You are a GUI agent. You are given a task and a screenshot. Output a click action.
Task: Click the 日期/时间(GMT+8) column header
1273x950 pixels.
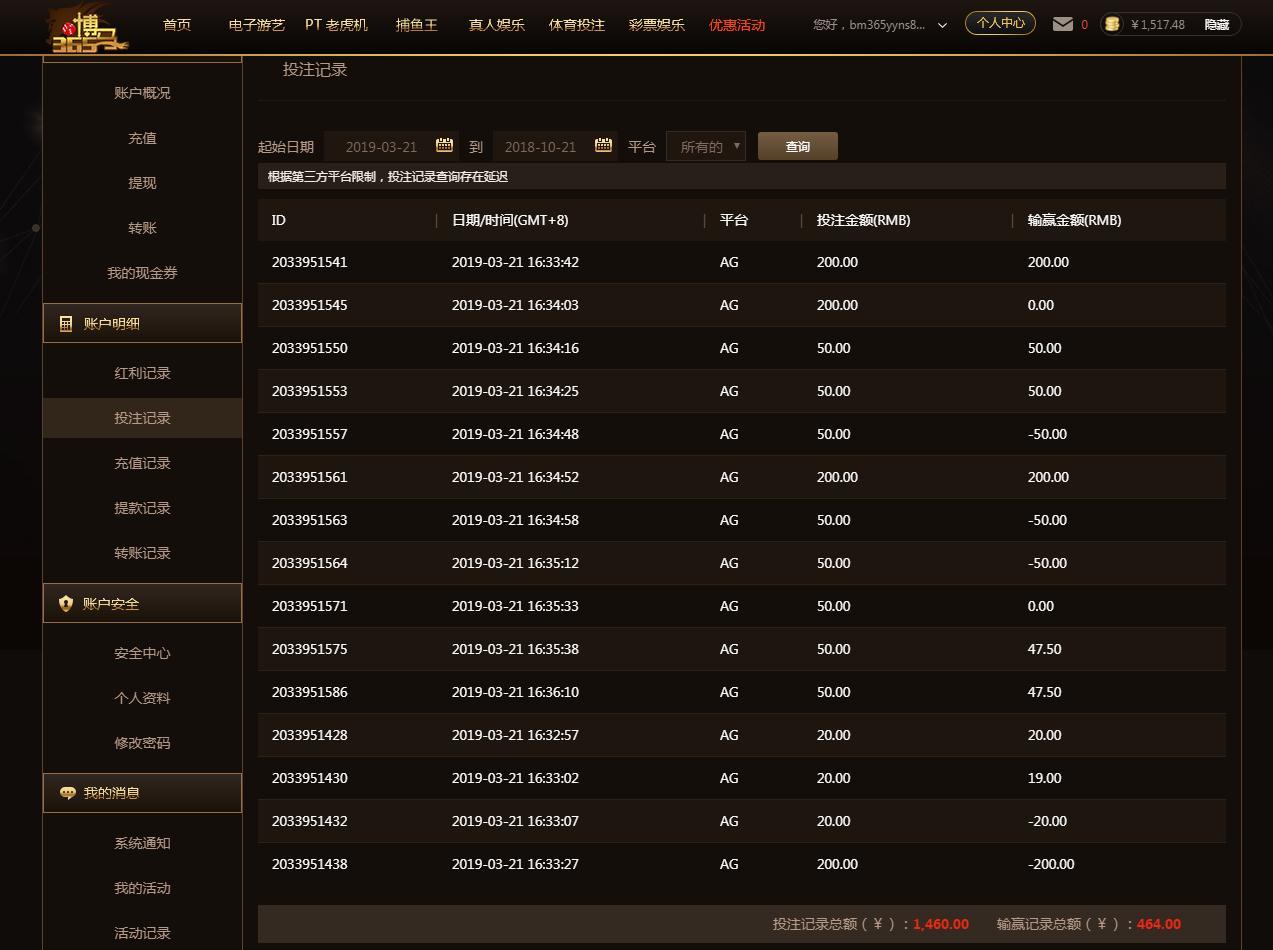point(510,220)
